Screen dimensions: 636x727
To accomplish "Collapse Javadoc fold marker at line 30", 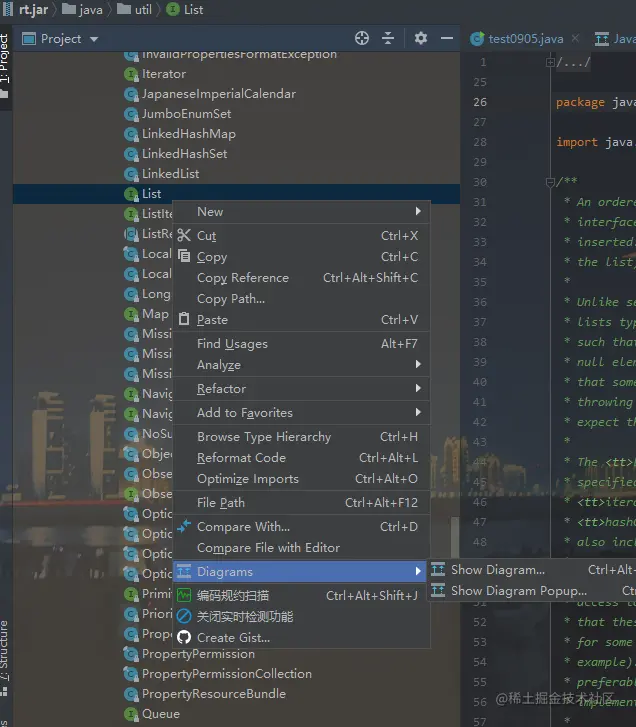I will point(550,182).
